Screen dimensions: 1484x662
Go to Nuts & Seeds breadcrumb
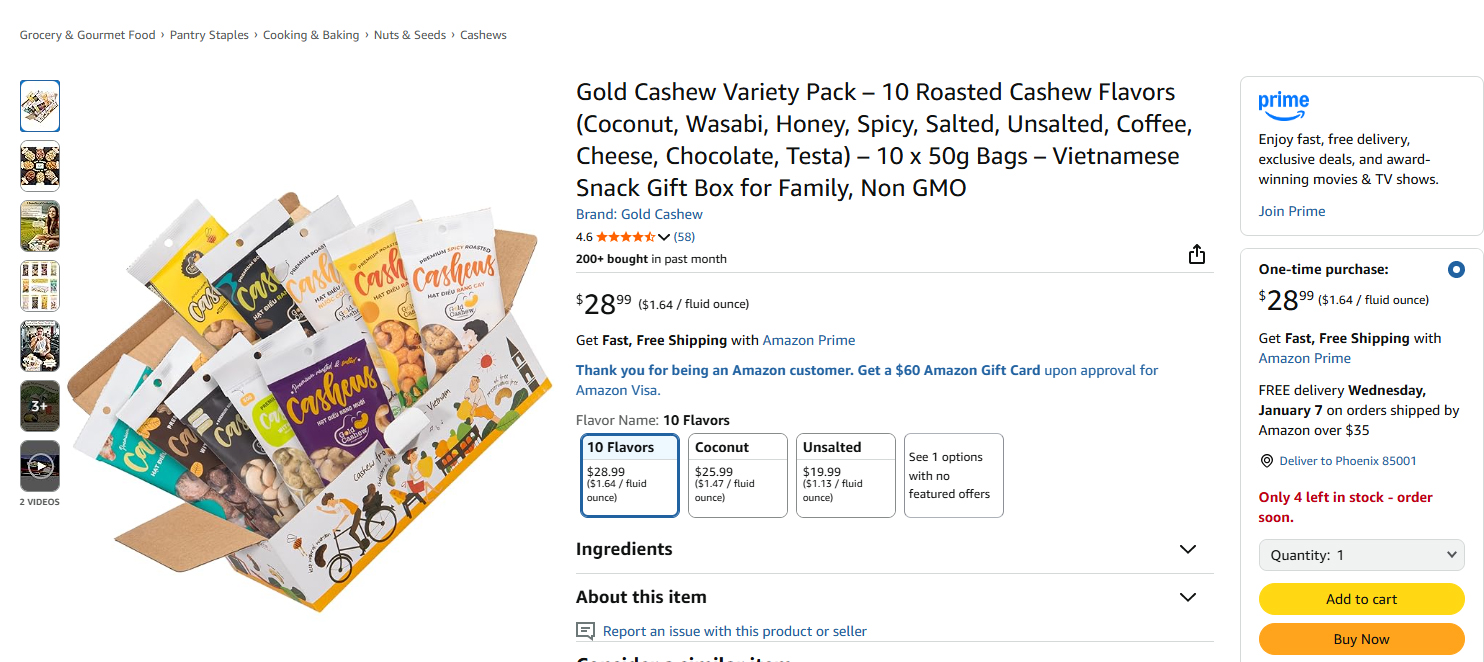(410, 35)
